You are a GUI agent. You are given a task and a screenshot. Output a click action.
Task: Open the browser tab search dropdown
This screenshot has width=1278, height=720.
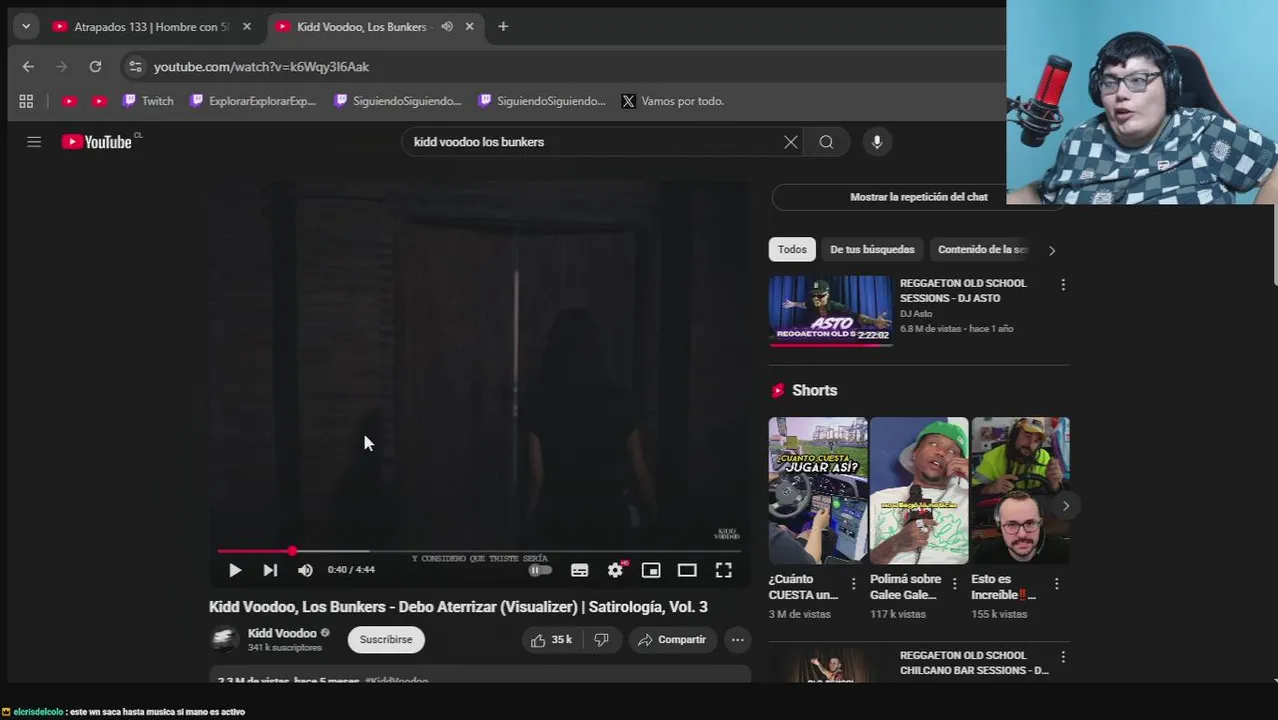pyautogui.click(x=26, y=27)
